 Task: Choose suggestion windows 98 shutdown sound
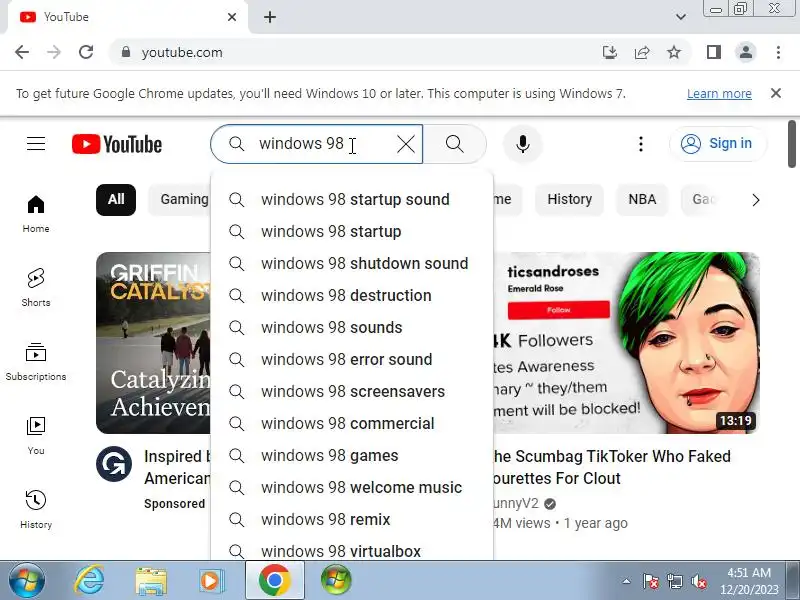[352, 264]
